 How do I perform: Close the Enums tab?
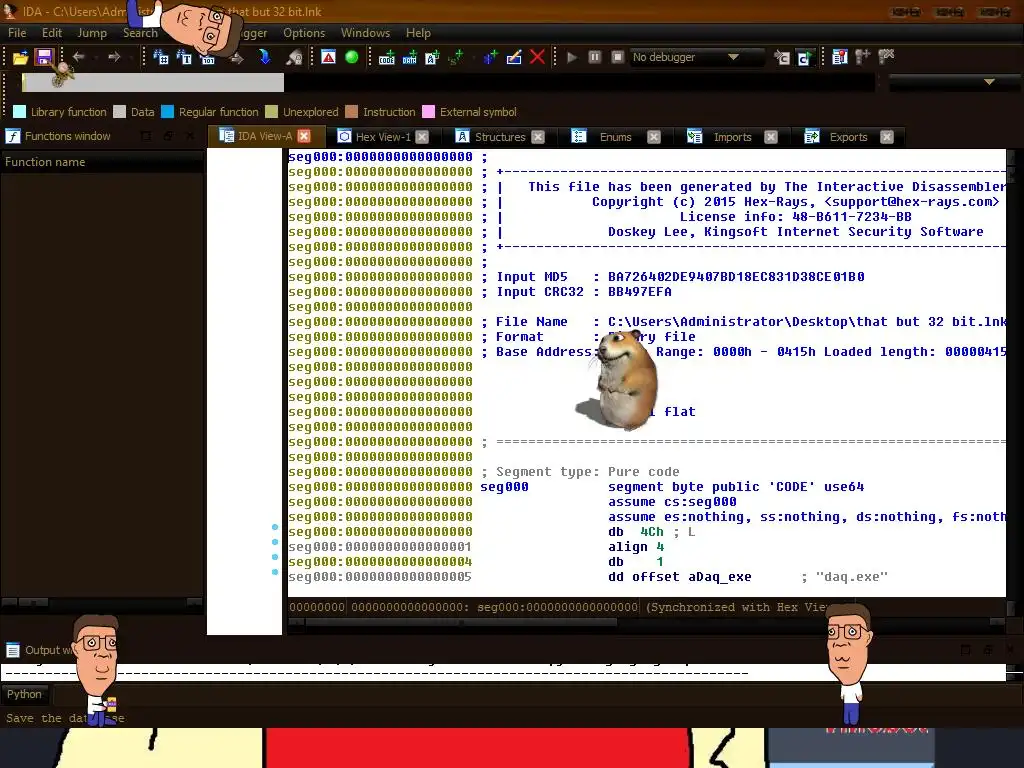tap(654, 136)
